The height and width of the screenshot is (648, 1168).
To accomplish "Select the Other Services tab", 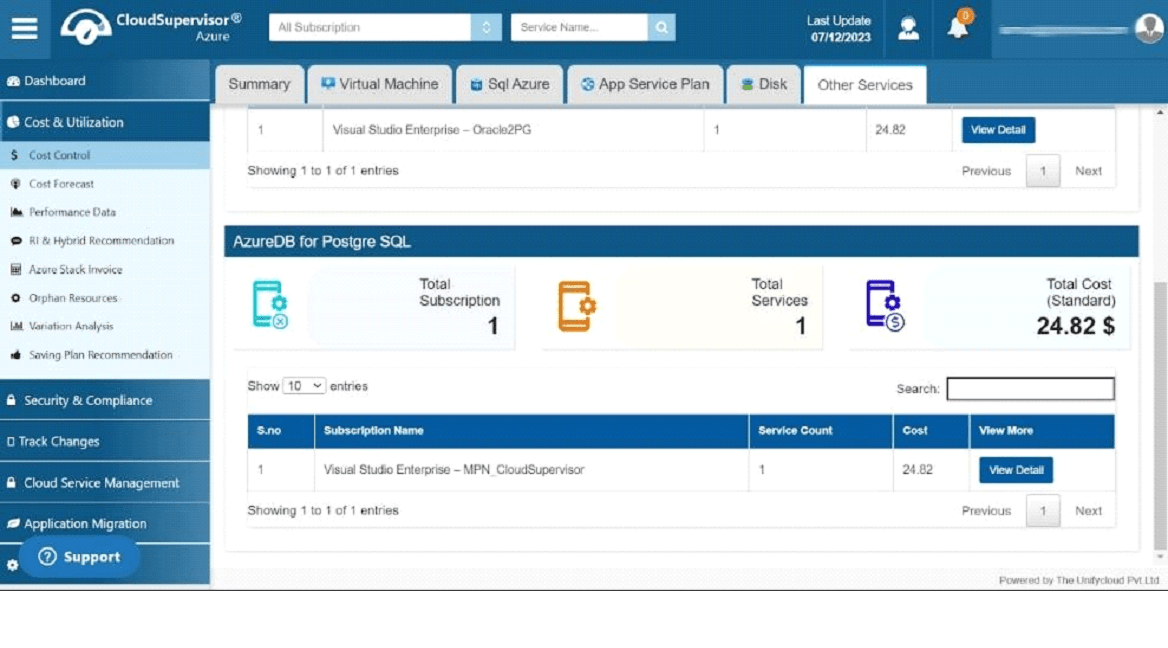I will coord(865,85).
